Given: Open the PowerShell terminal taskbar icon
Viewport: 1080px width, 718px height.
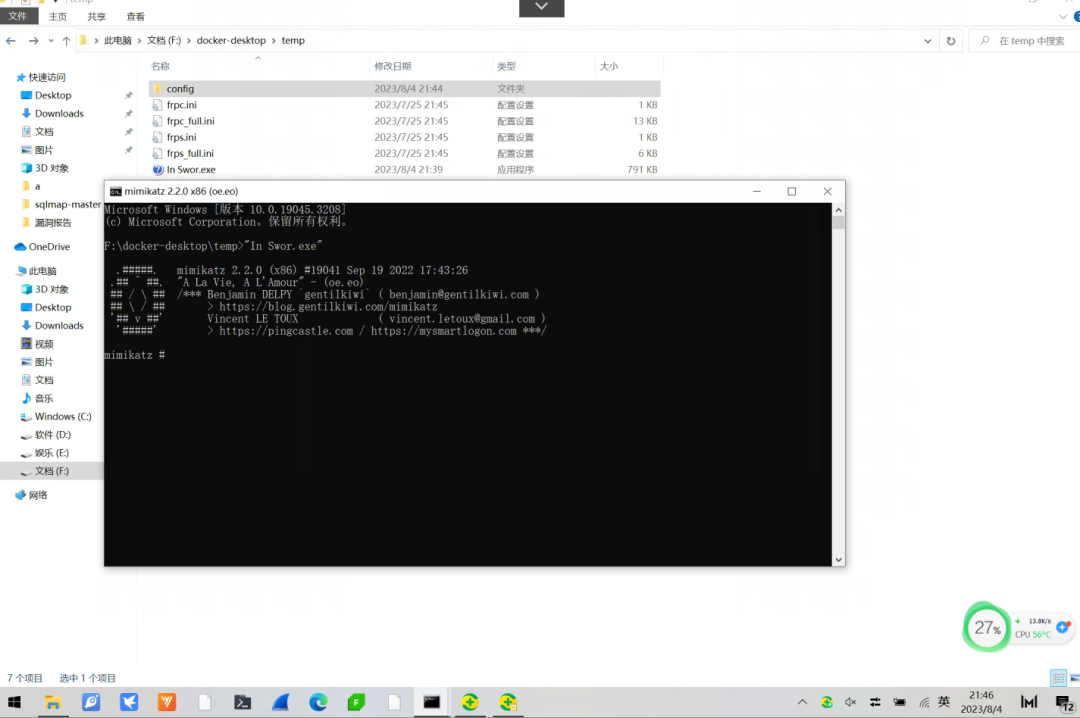Looking at the screenshot, I should tap(242, 702).
